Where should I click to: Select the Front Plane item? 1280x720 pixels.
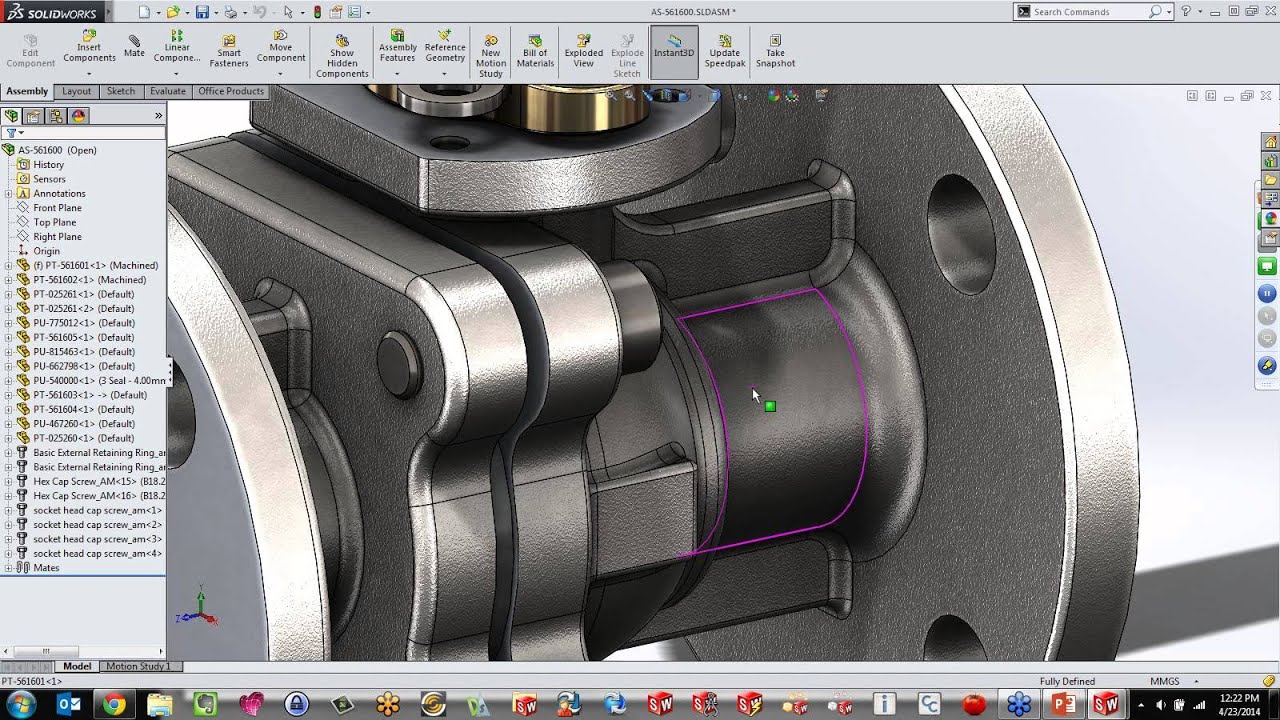[x=58, y=208]
